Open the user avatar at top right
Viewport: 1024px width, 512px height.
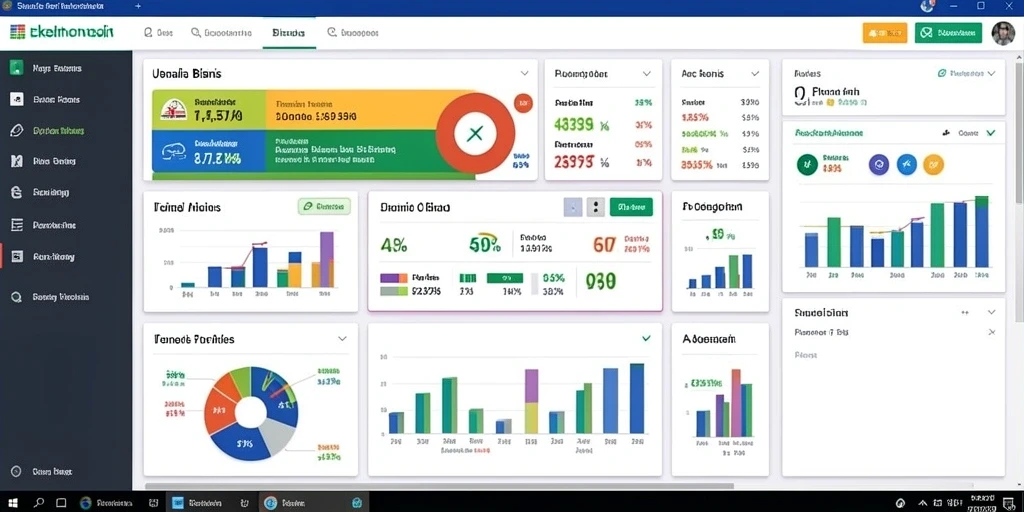click(1002, 33)
